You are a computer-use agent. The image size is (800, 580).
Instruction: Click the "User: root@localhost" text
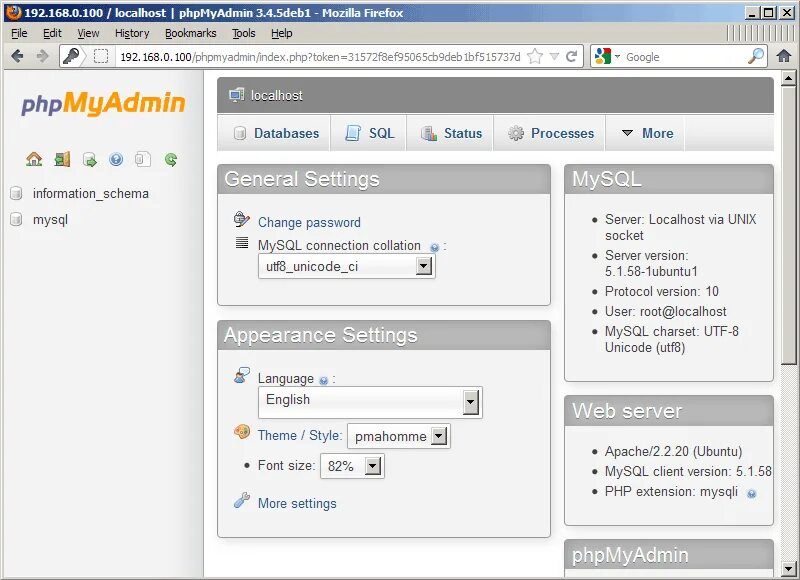(665, 311)
